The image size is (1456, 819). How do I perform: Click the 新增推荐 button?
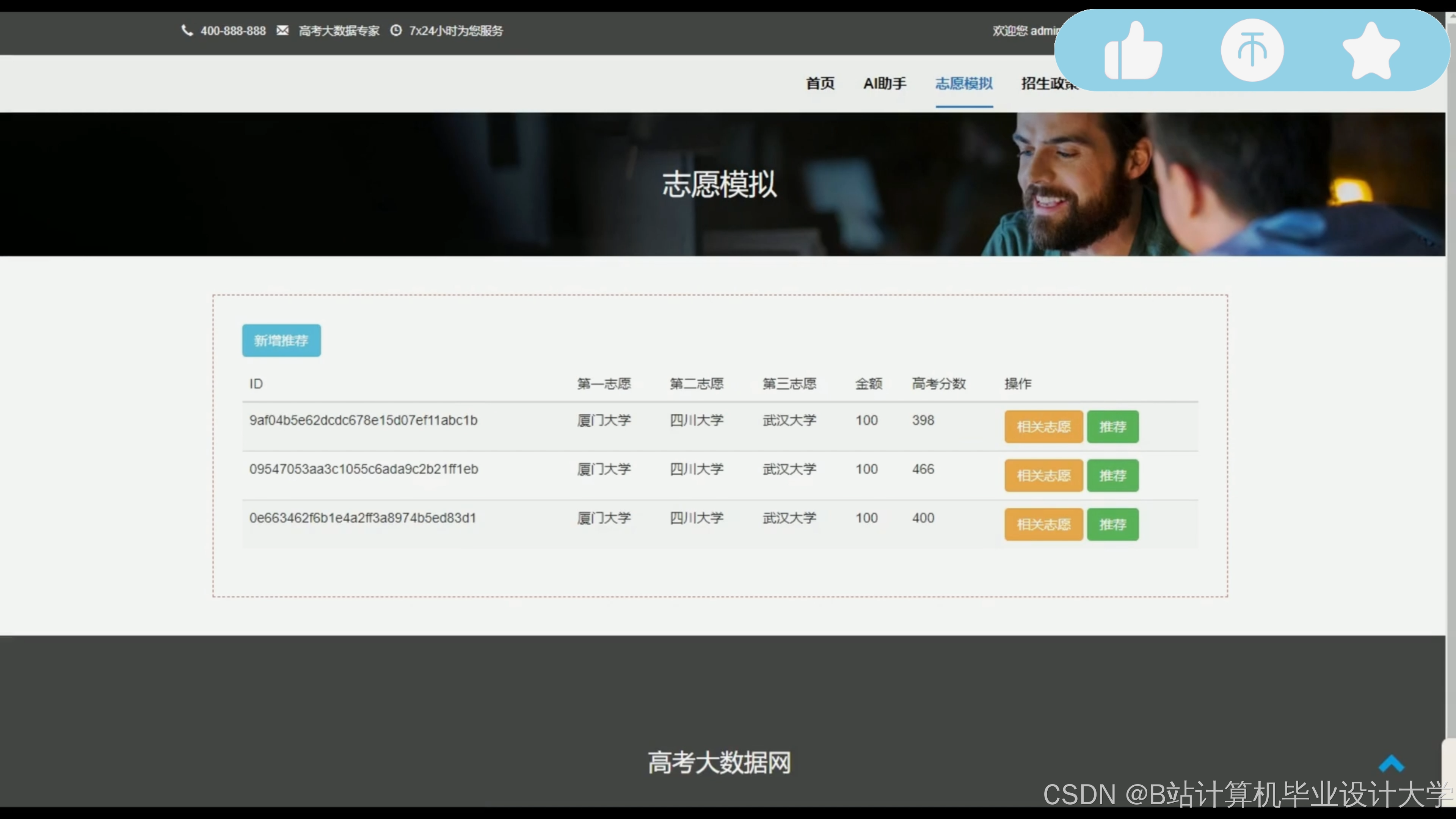coord(281,340)
